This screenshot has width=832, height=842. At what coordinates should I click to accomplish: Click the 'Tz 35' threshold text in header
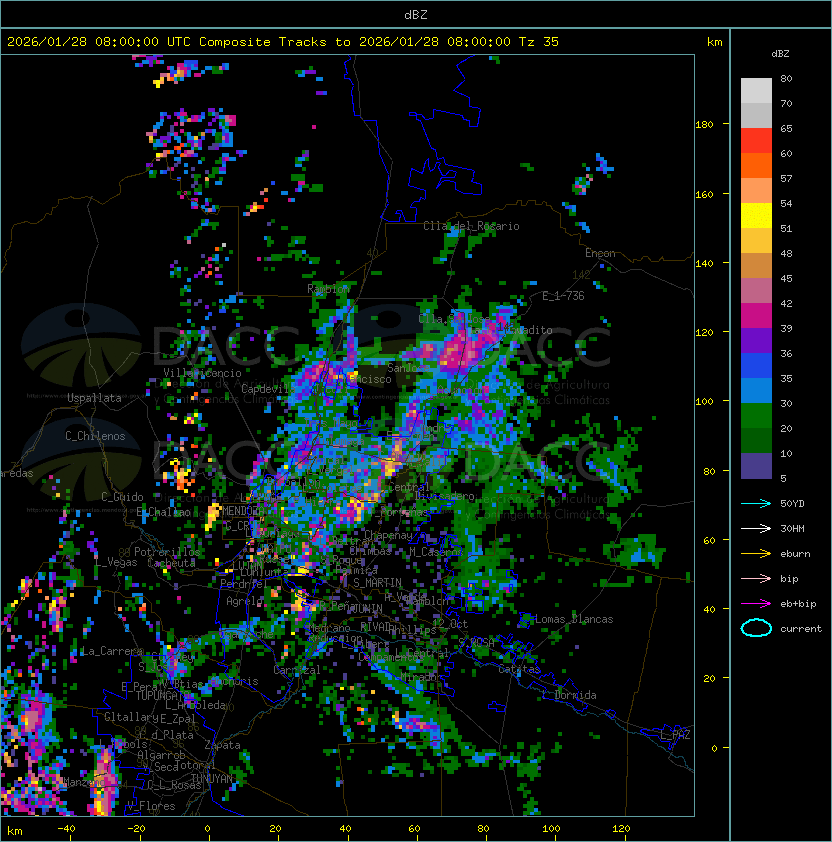539,42
